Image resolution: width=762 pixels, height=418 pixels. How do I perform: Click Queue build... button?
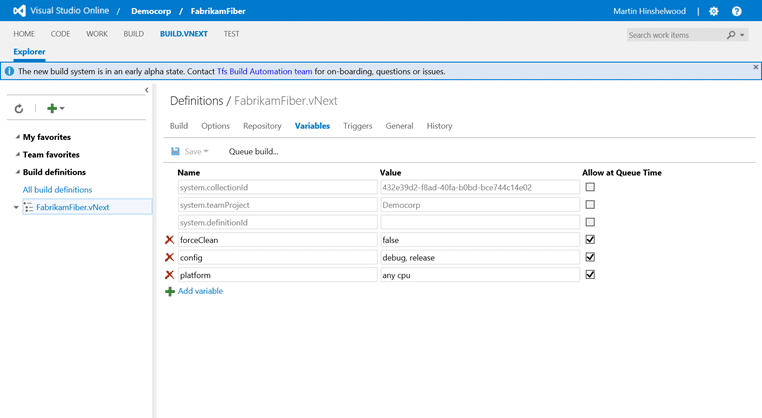pos(253,152)
